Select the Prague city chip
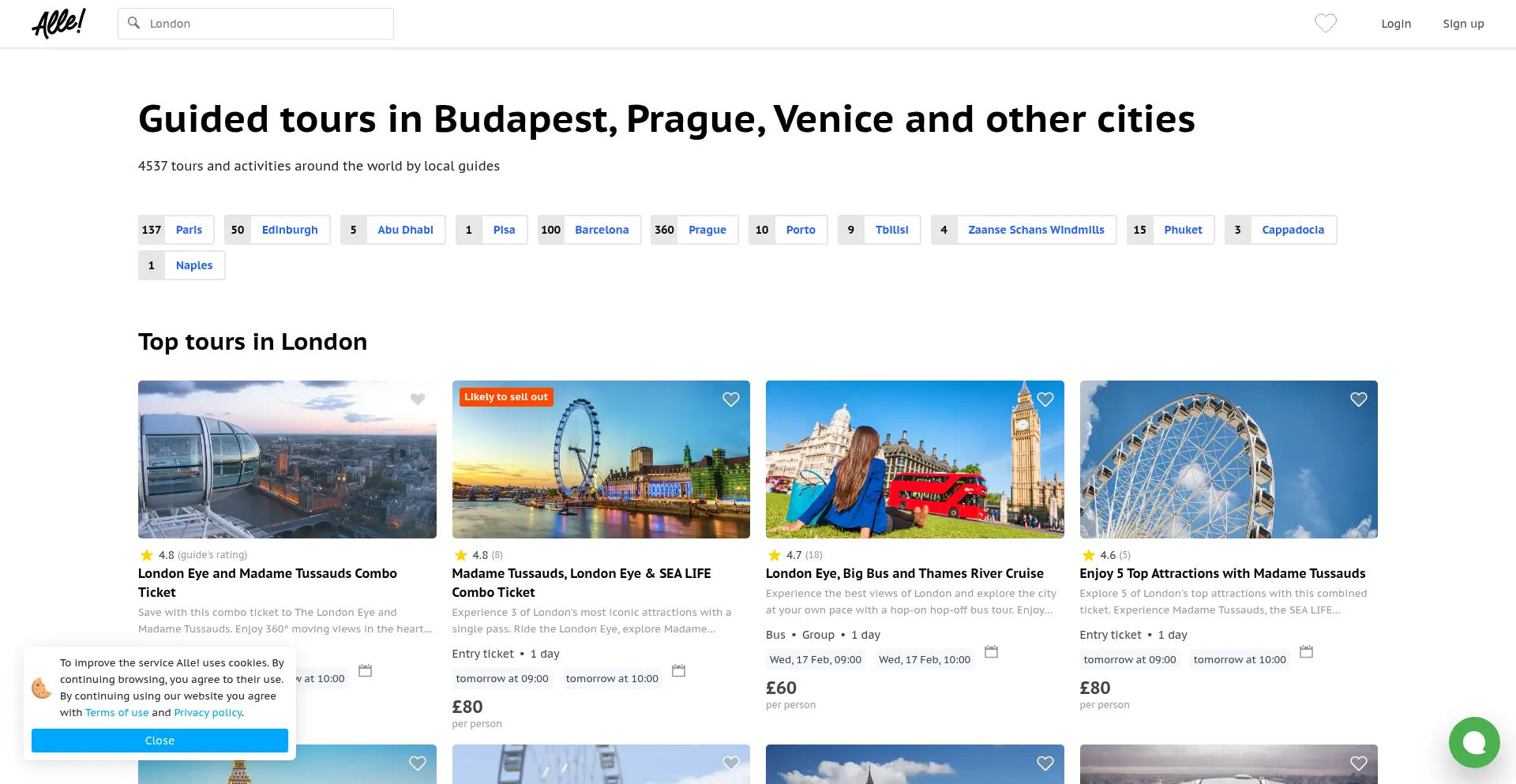Screen dimensions: 1516x784 (695, 230)
